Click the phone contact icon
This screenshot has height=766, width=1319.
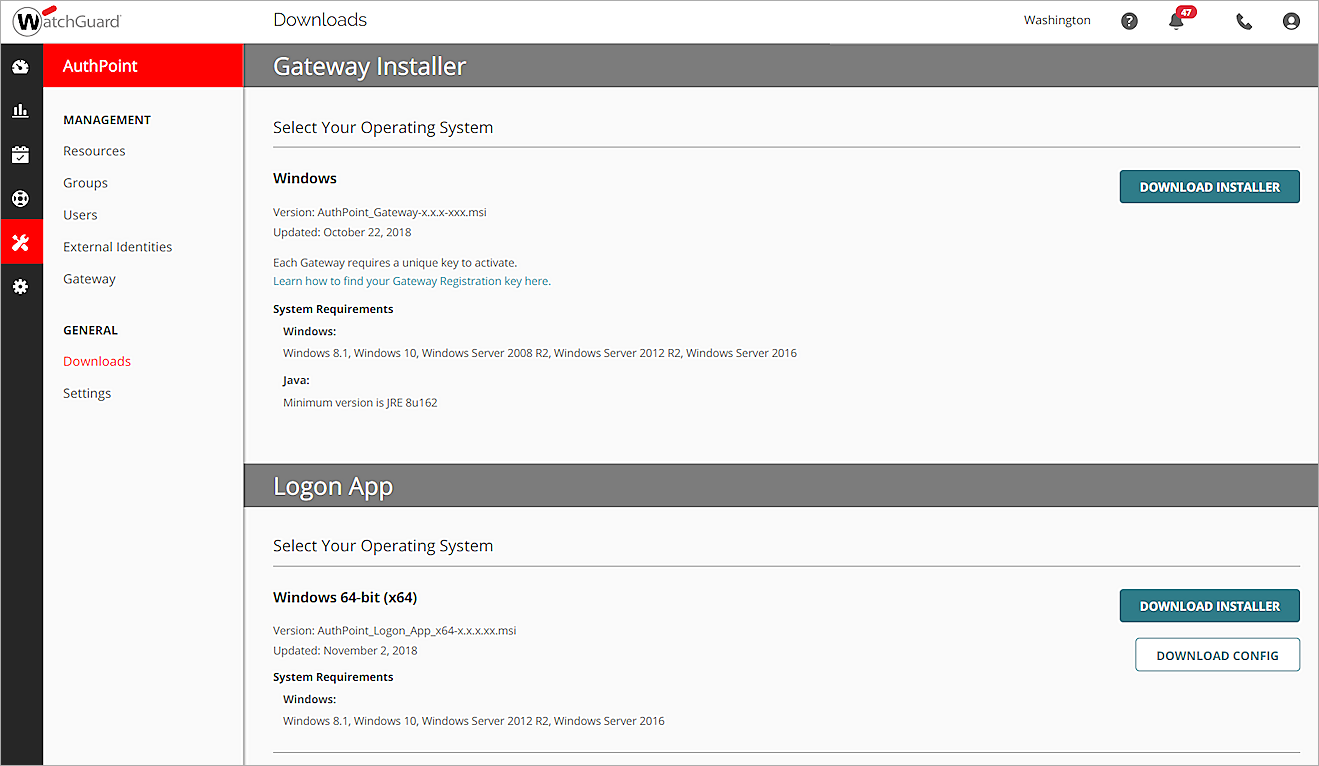[x=1244, y=21]
